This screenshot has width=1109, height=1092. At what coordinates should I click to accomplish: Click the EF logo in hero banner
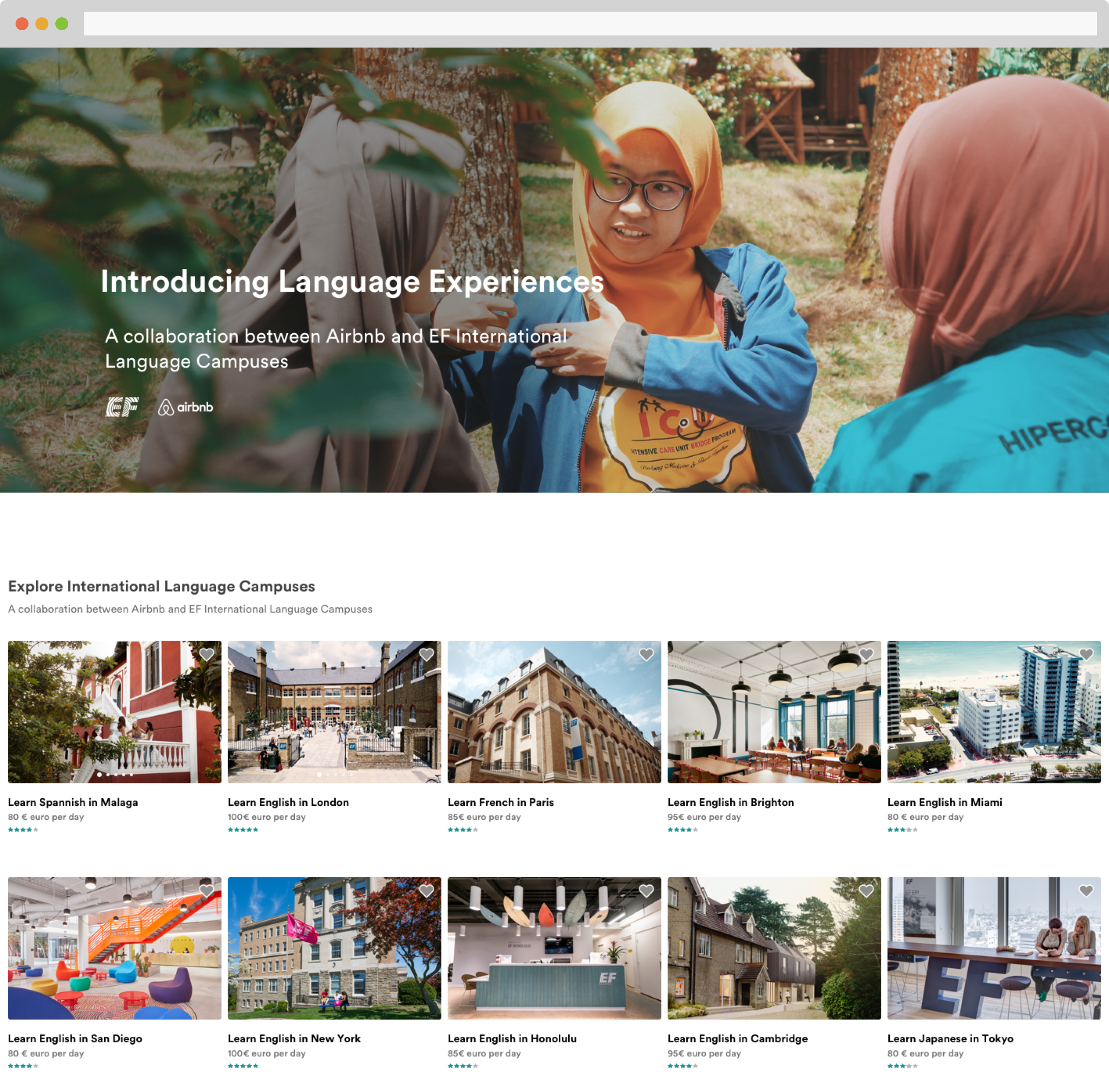coord(122,407)
